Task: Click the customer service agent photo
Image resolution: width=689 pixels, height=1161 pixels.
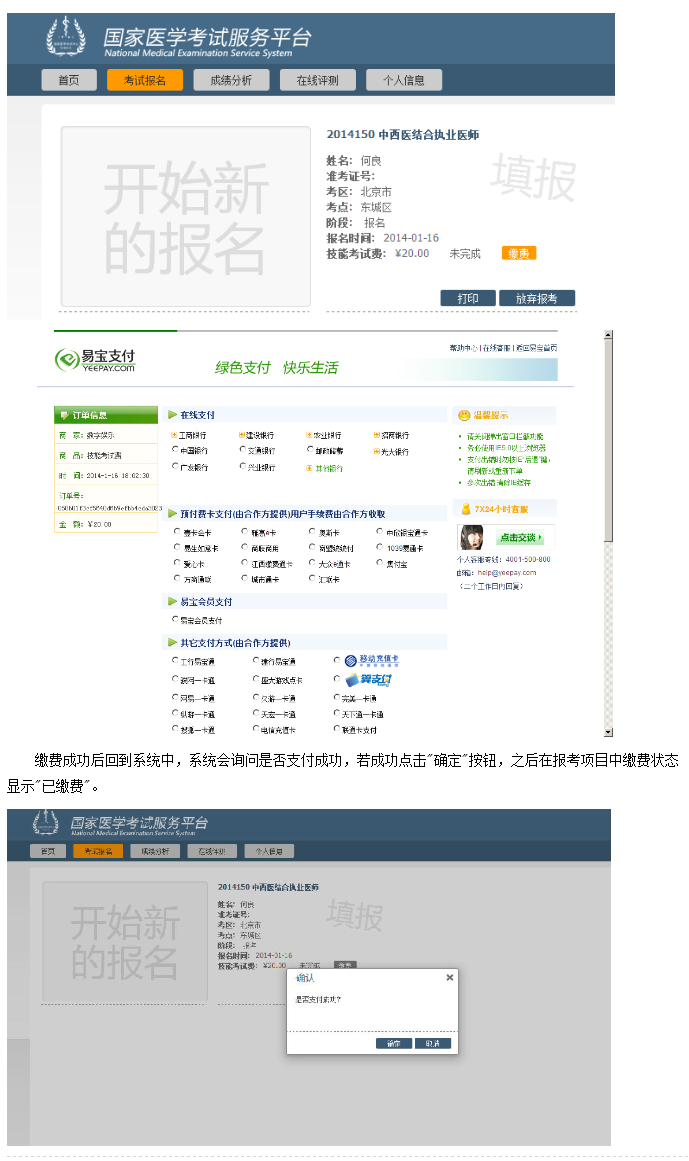Action: [x=471, y=537]
